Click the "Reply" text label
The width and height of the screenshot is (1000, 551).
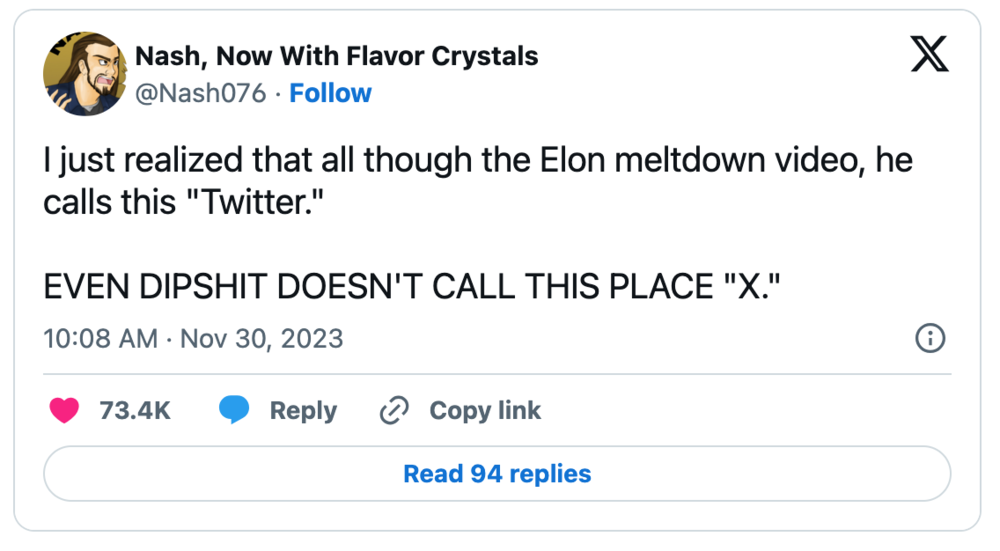[x=303, y=411]
